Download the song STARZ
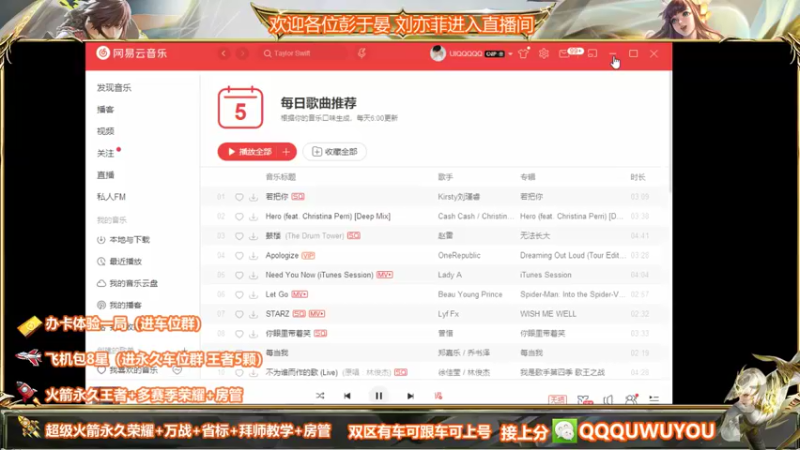Image resolution: width=800 pixels, height=450 pixels. 253,314
